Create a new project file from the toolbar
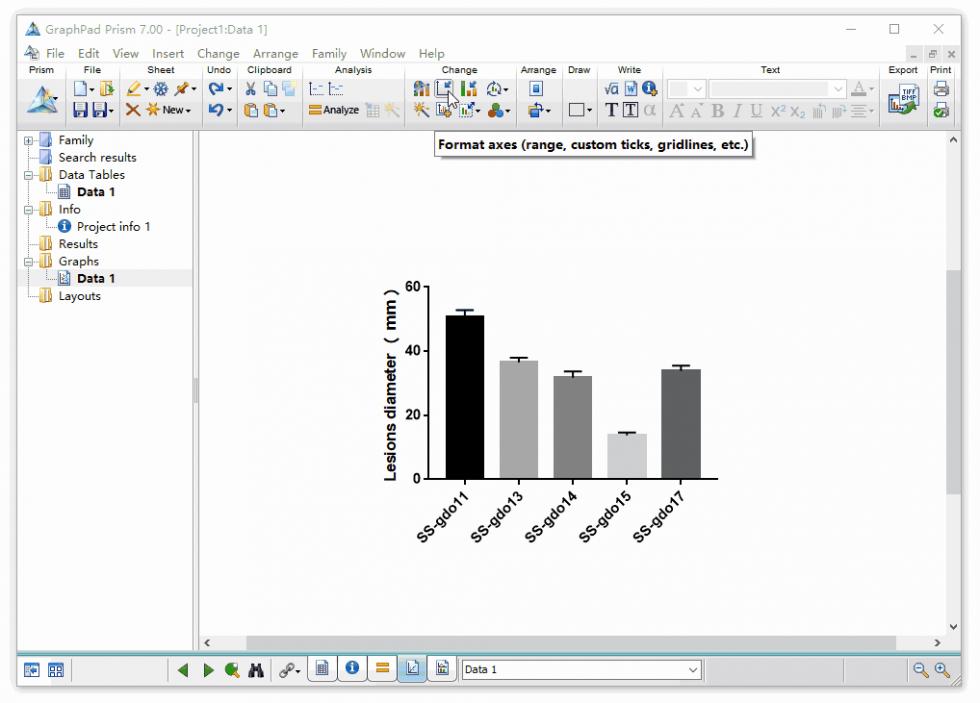 81,89
